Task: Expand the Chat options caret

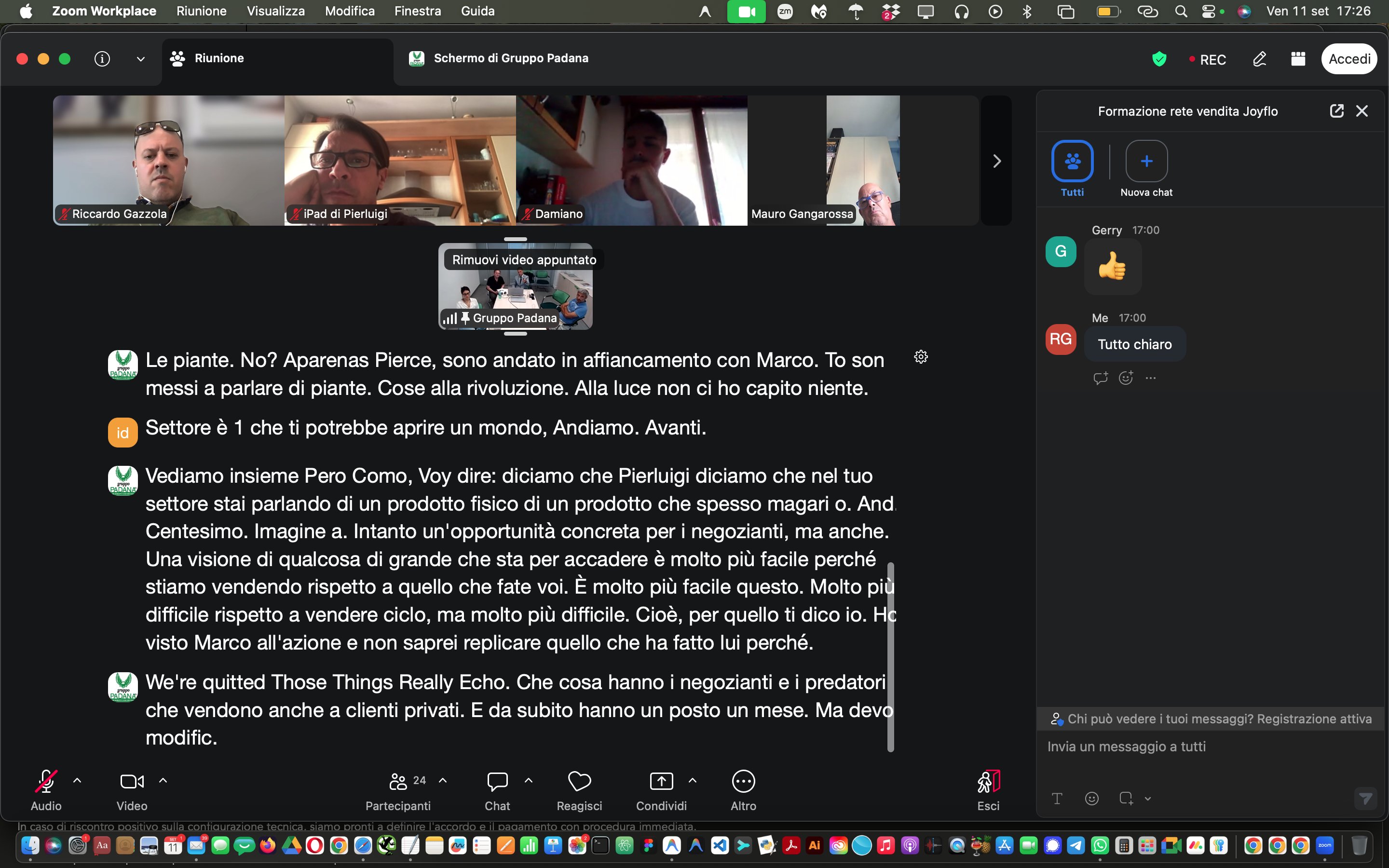Action: point(529,780)
